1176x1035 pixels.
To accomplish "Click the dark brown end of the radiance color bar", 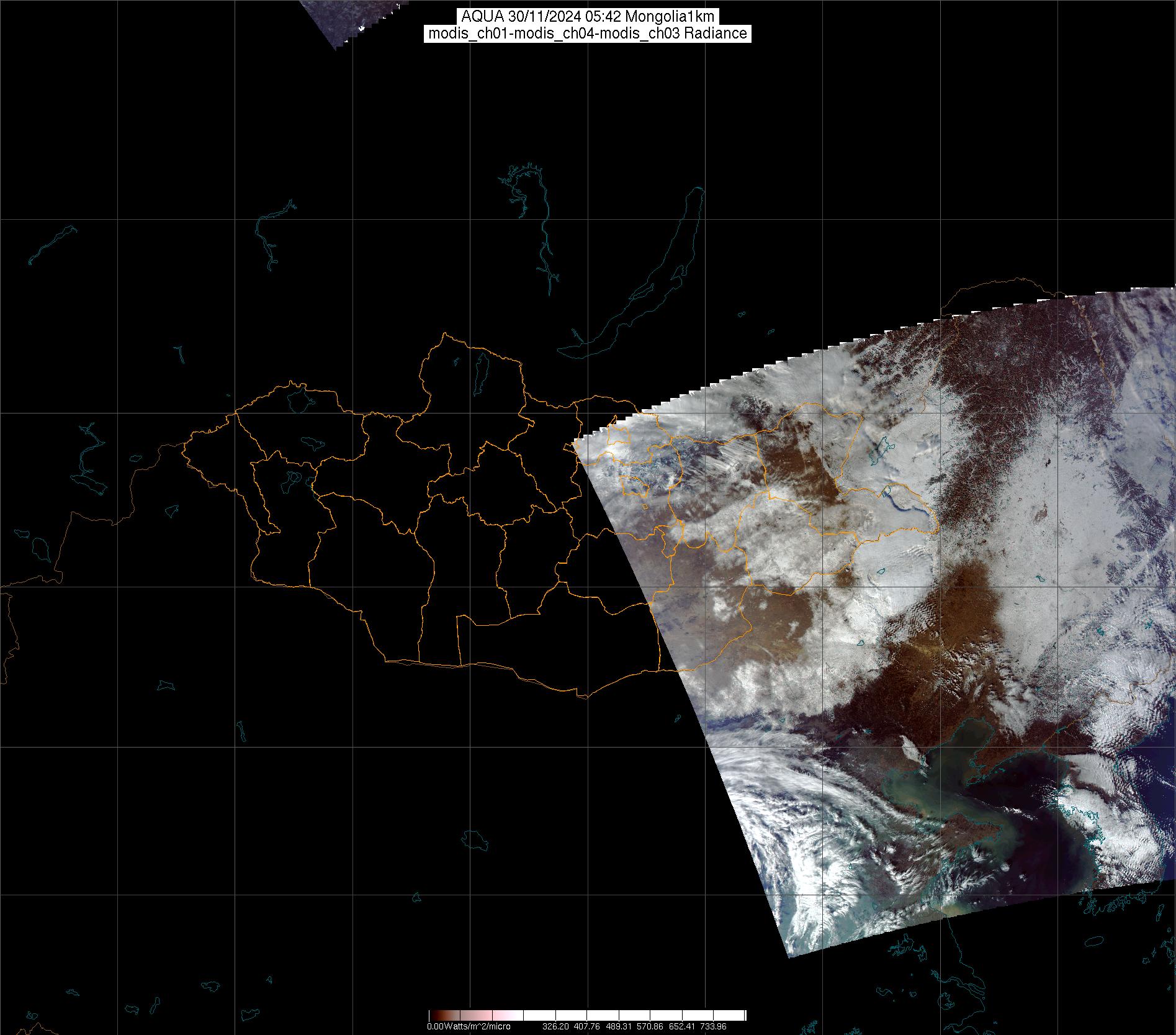I will (438, 1016).
